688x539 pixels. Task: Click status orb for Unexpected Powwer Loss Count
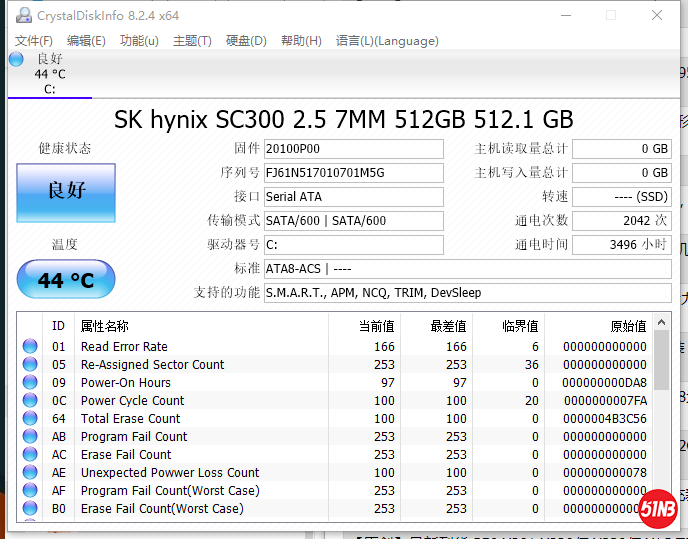click(x=30, y=473)
